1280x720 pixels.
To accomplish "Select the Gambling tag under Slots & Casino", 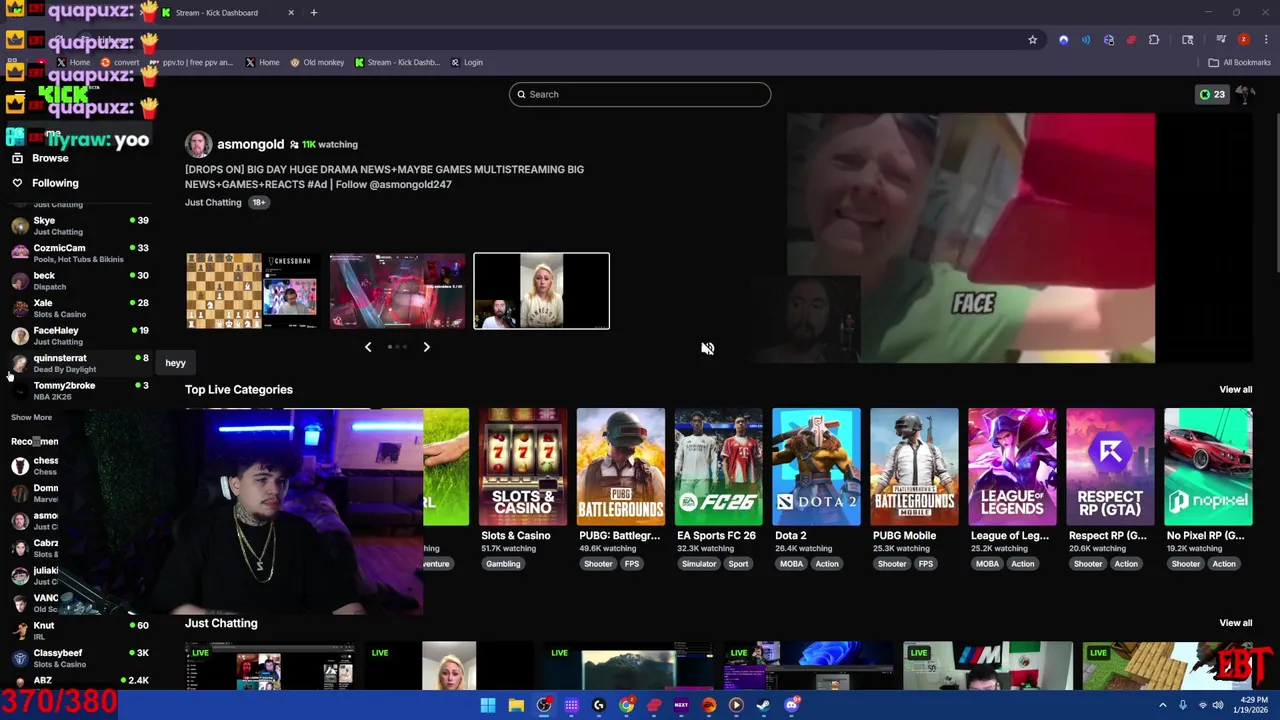I will (503, 564).
